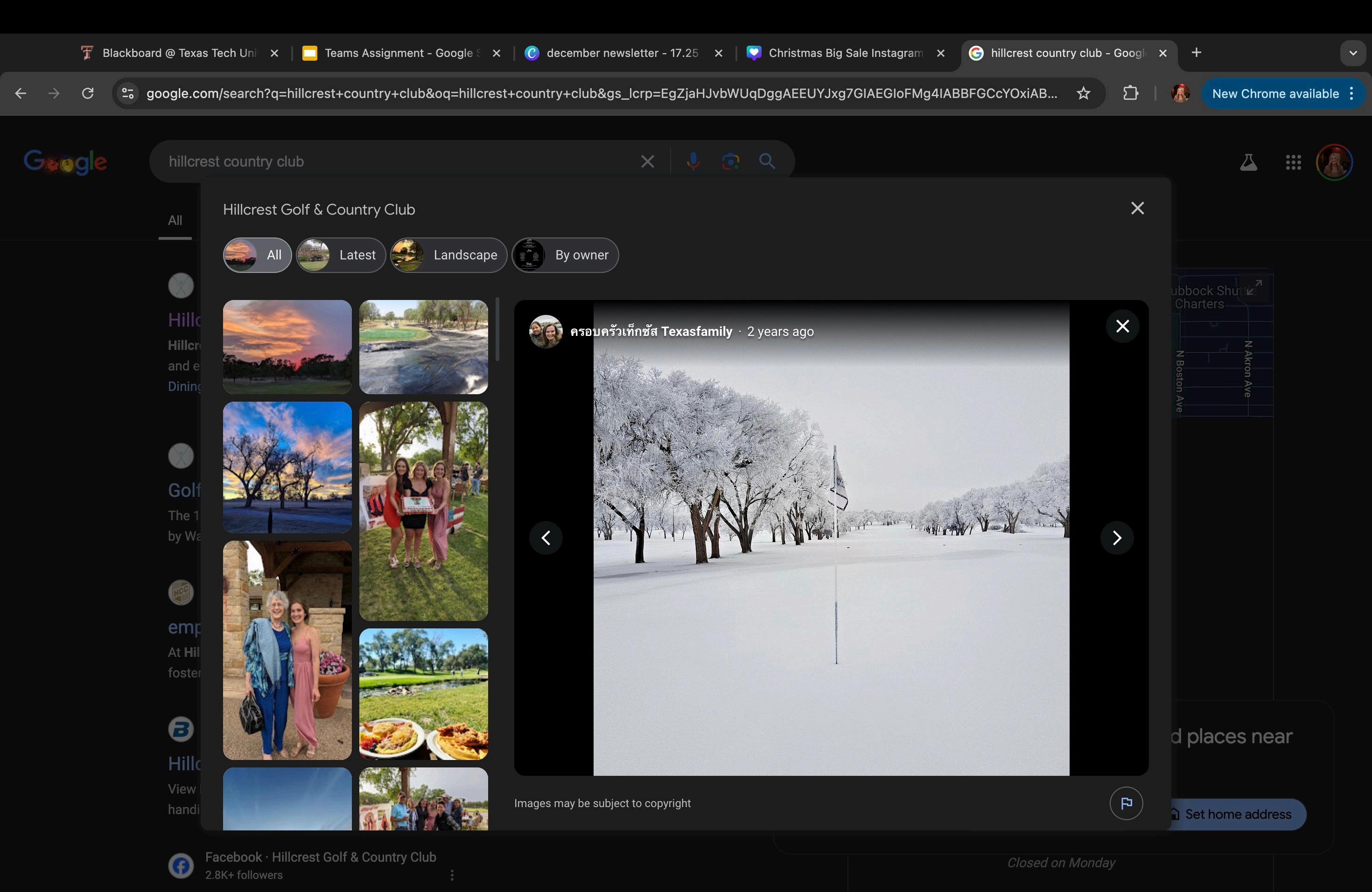The image size is (1372, 892).
Task: Go to the next photo arrow
Action: coord(1117,537)
